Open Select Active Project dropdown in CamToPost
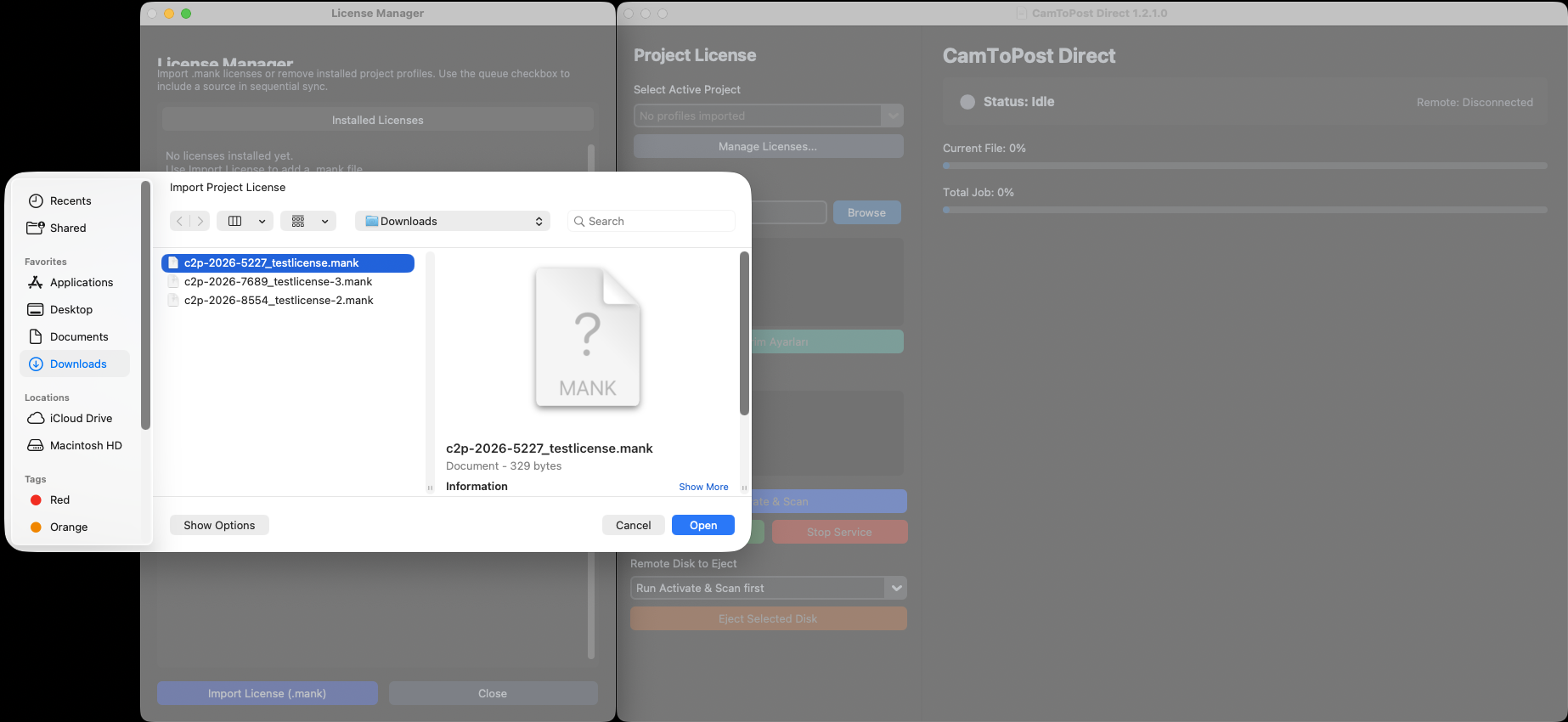The width and height of the screenshot is (1568, 722). [x=769, y=116]
